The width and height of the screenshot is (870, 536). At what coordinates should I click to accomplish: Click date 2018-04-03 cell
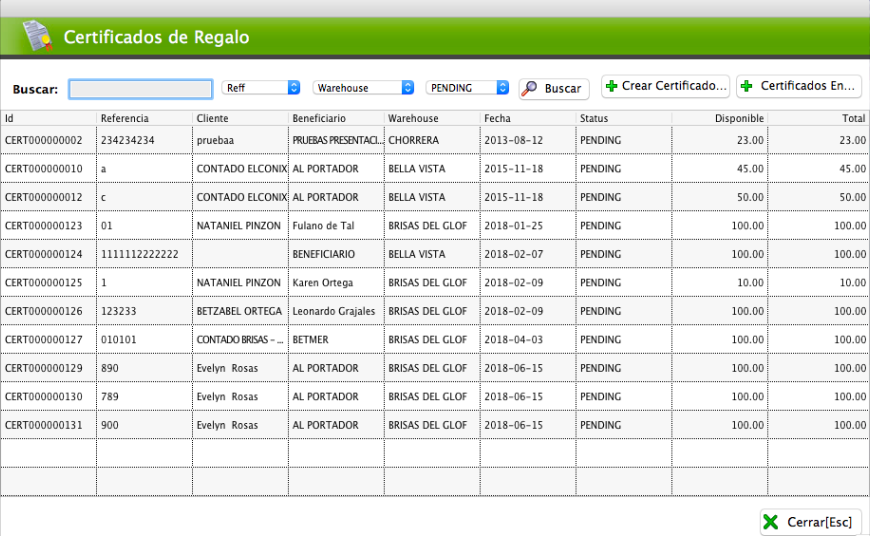(528, 340)
